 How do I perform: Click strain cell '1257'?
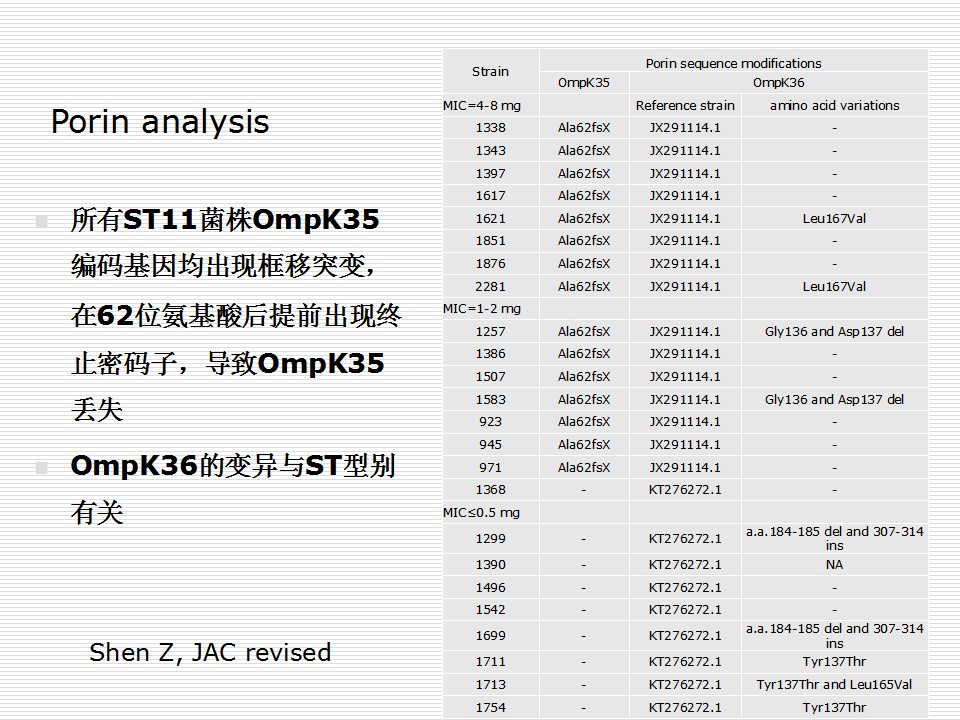click(490, 332)
